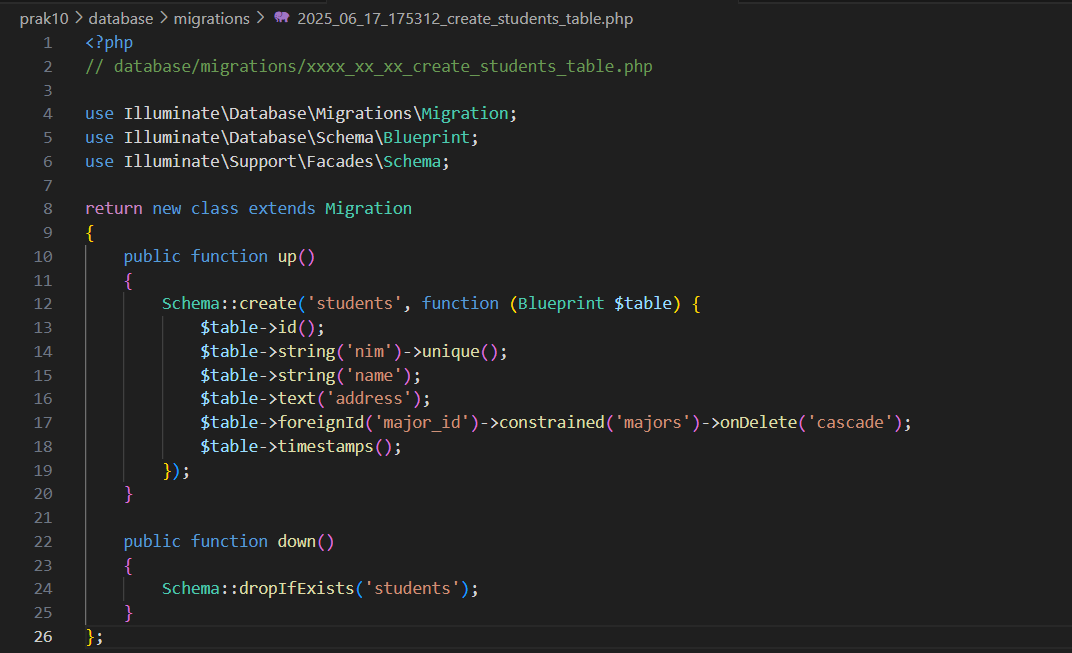Click the PHP elephant icon in breadcrumb
The width and height of the screenshot is (1072, 653).
(281, 18)
